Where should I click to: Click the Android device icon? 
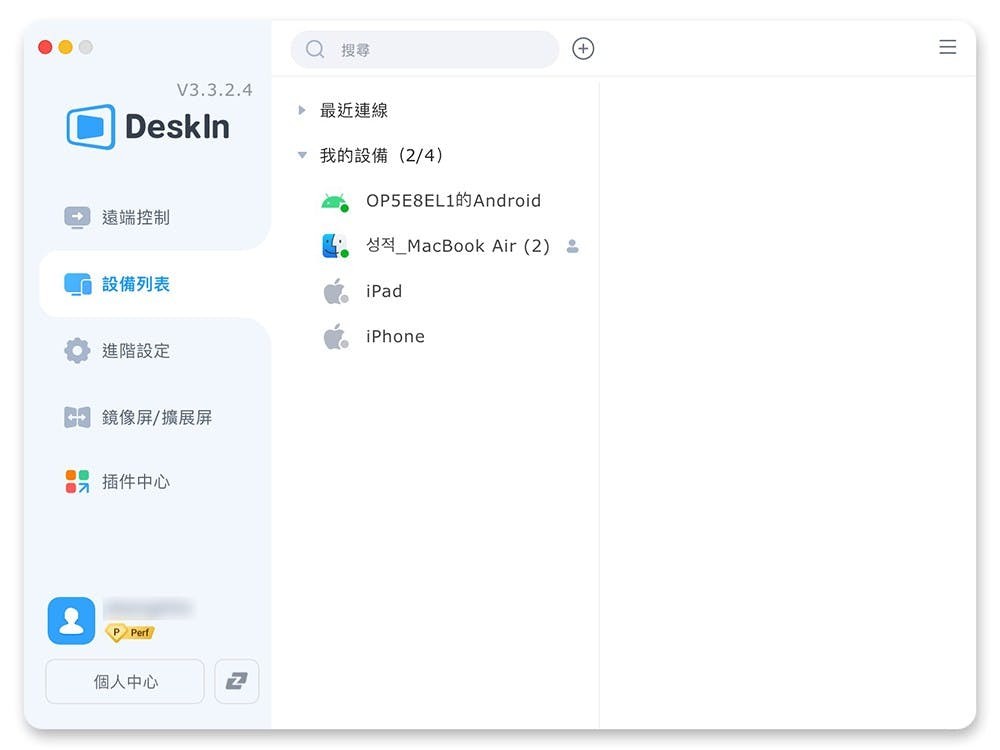tap(334, 201)
